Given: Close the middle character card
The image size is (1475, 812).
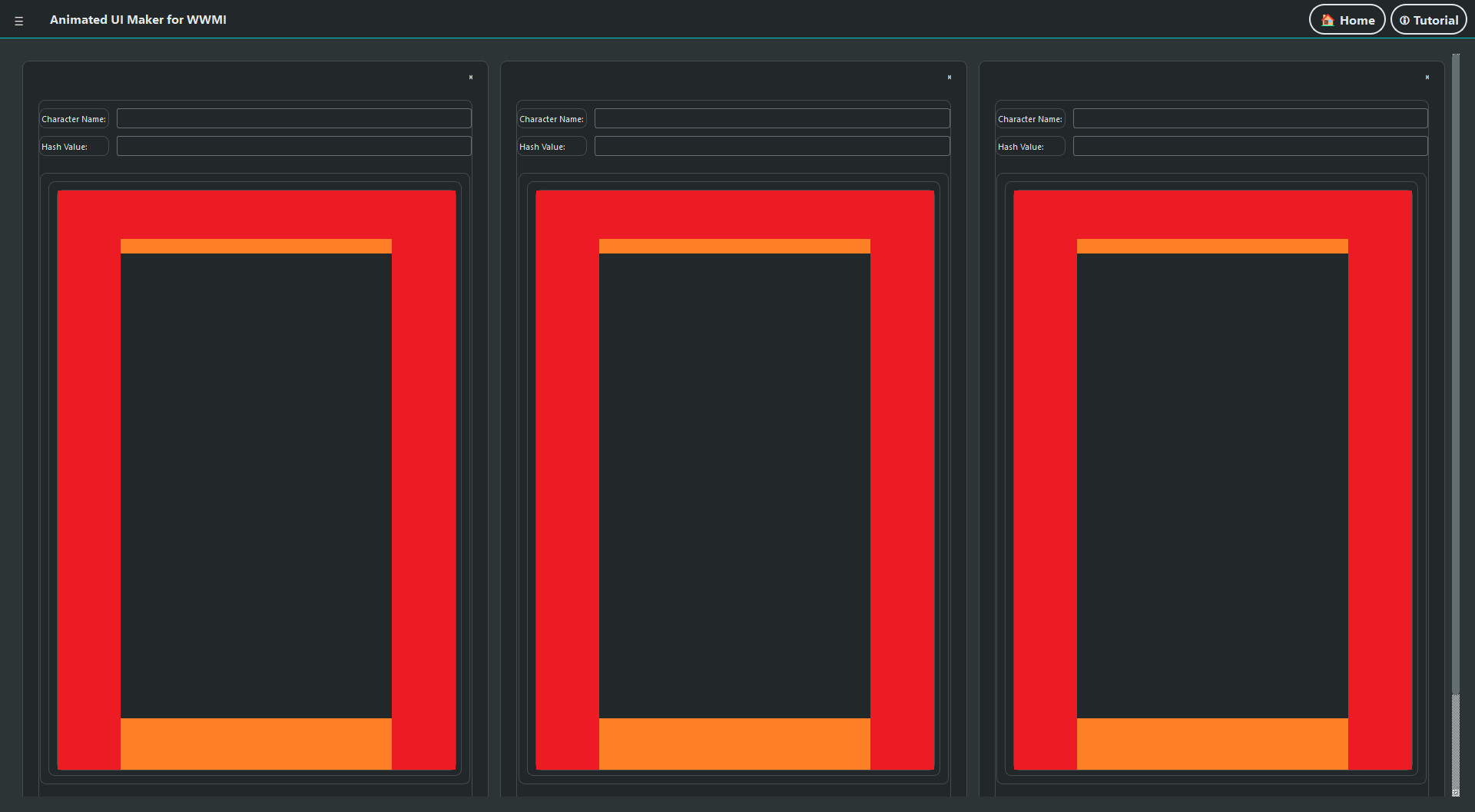Looking at the screenshot, I should tap(950, 78).
